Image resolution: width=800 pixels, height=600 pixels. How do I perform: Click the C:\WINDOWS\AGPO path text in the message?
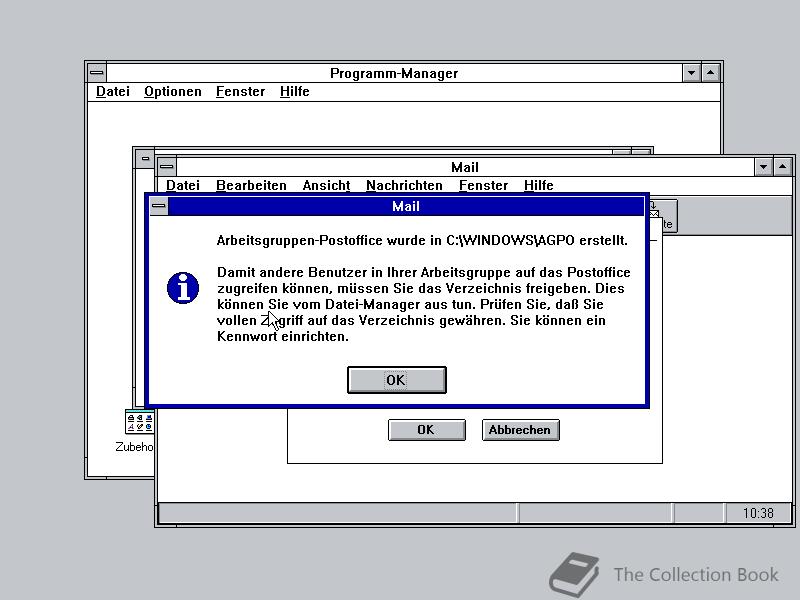coord(510,240)
